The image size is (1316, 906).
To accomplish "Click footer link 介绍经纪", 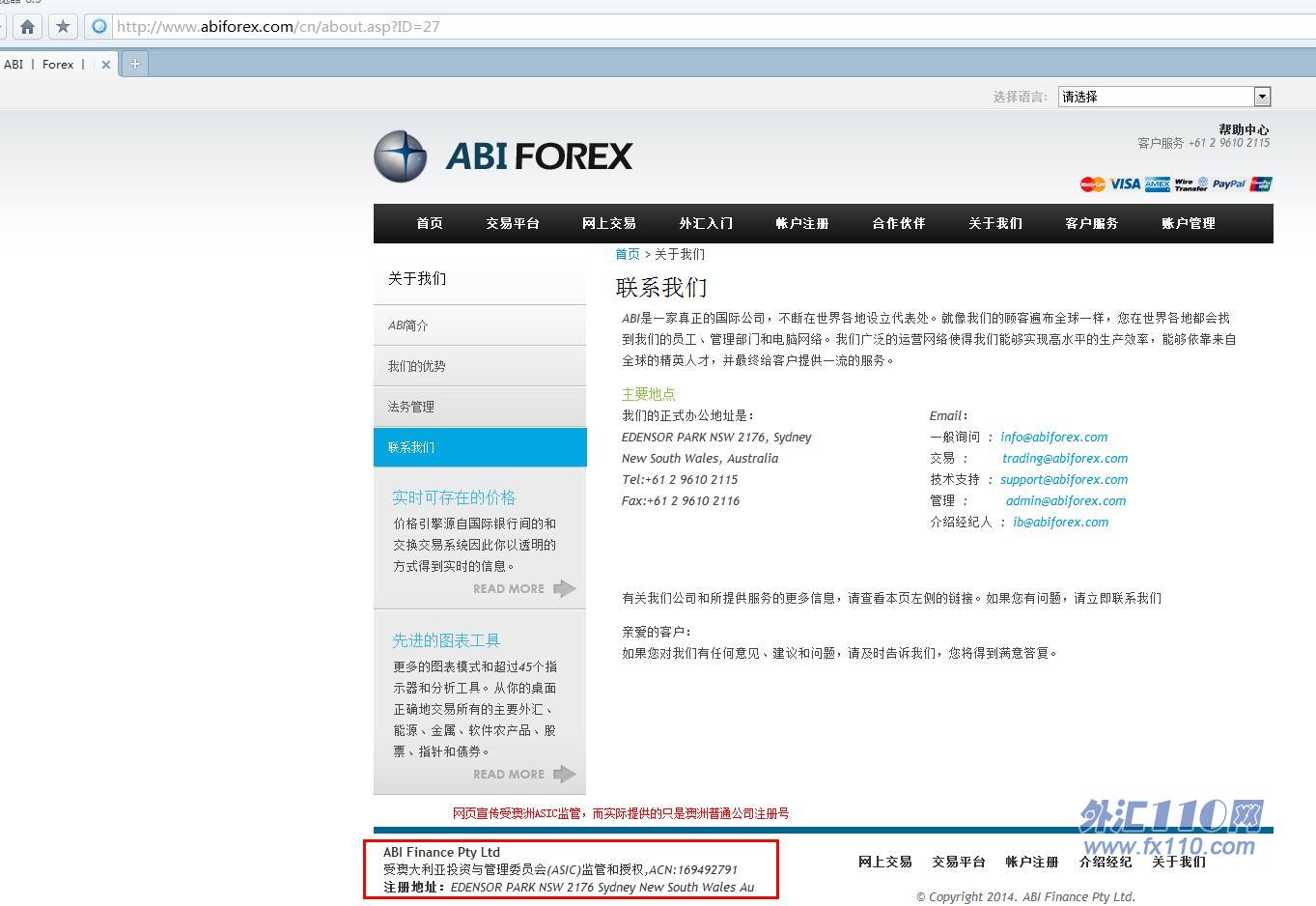I will 1106,862.
